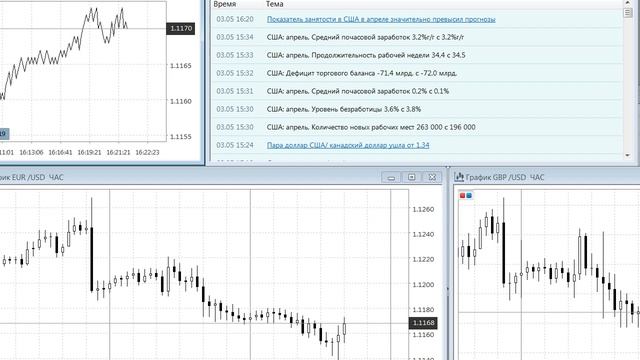This screenshot has width=640, height=360.
Task: Click the 1.1200 price axis label on EUR/USD chart
Action: [423, 284]
